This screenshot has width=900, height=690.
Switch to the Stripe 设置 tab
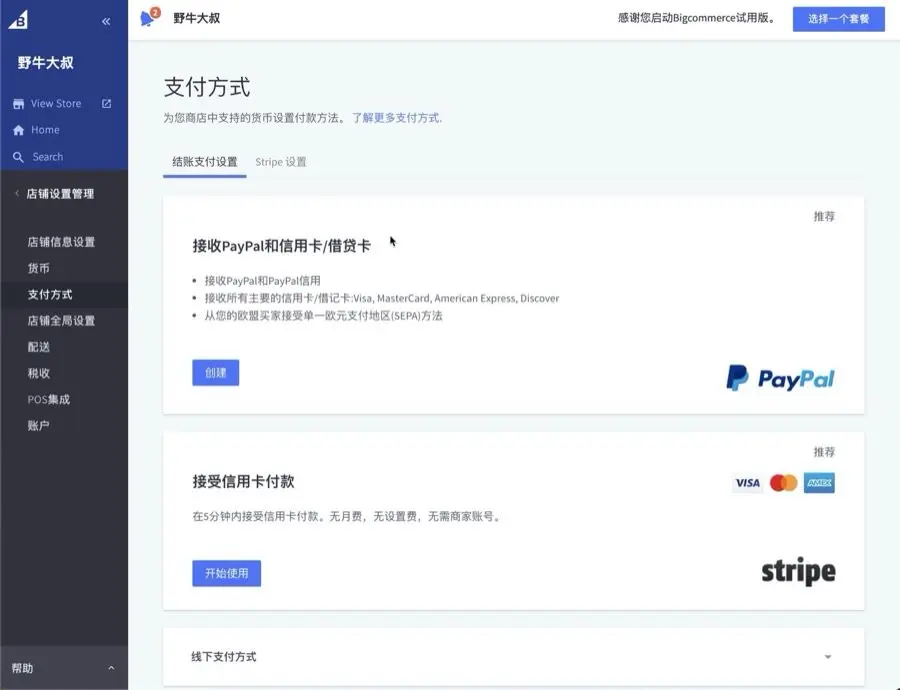[281, 162]
